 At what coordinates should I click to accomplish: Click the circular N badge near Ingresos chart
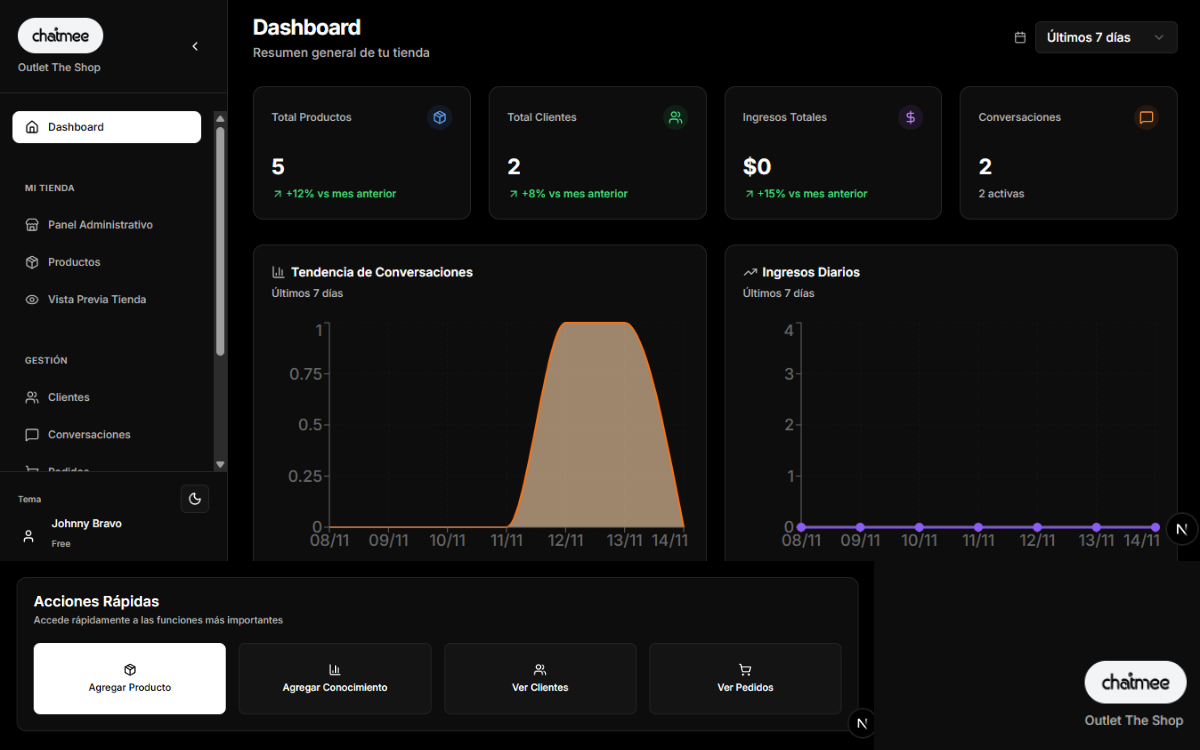tap(1181, 528)
